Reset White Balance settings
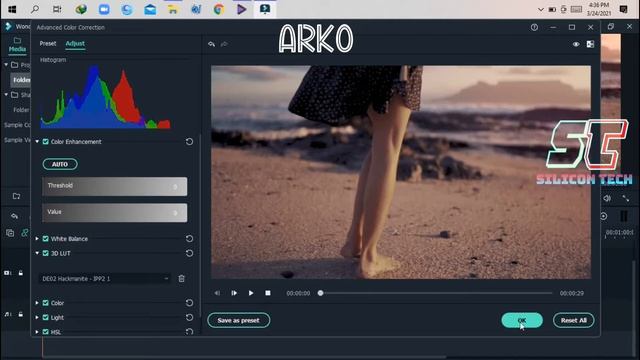This screenshot has height=360, width=640. [189, 238]
